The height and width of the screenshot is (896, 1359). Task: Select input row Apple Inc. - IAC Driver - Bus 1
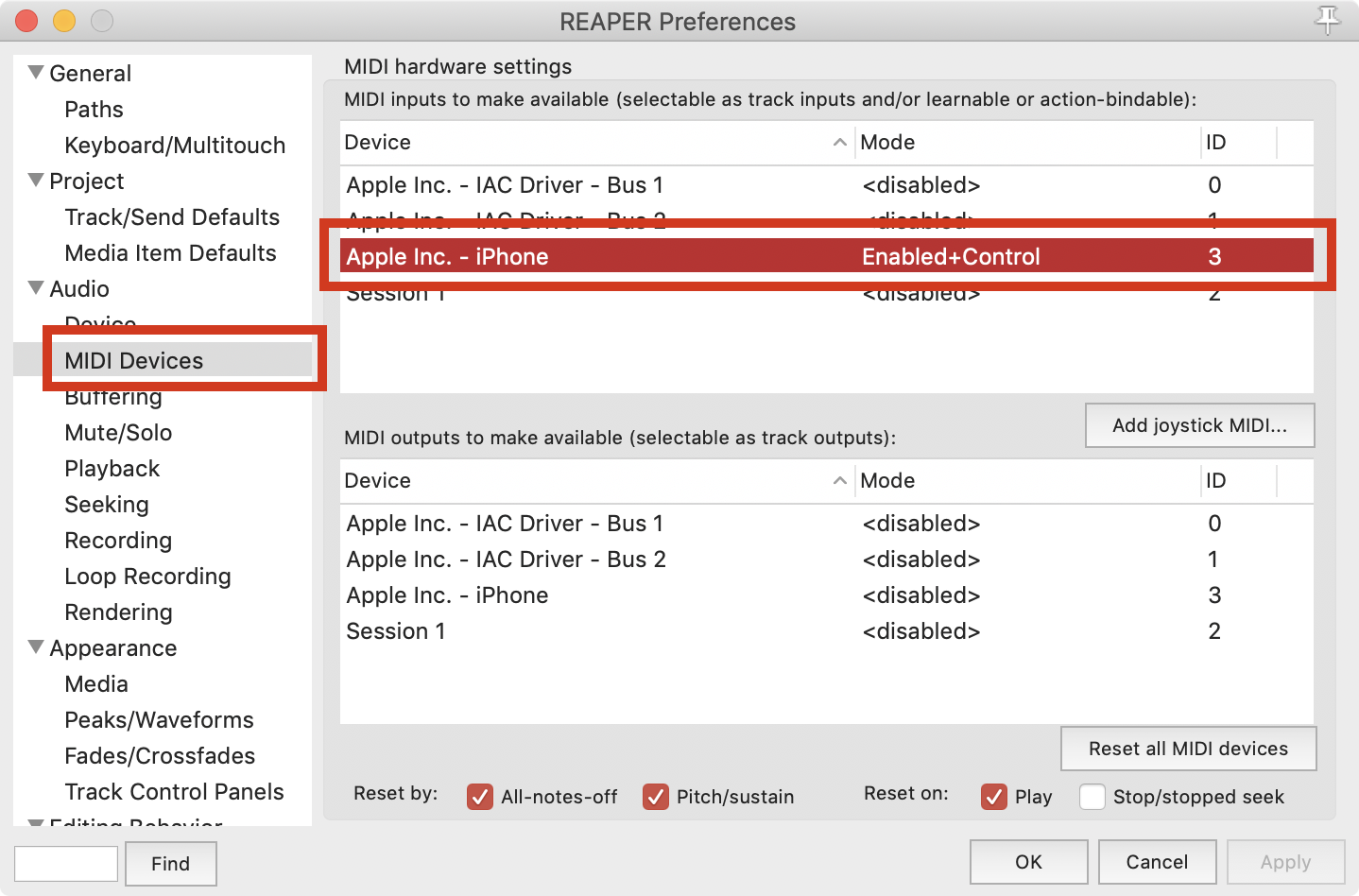point(827,185)
